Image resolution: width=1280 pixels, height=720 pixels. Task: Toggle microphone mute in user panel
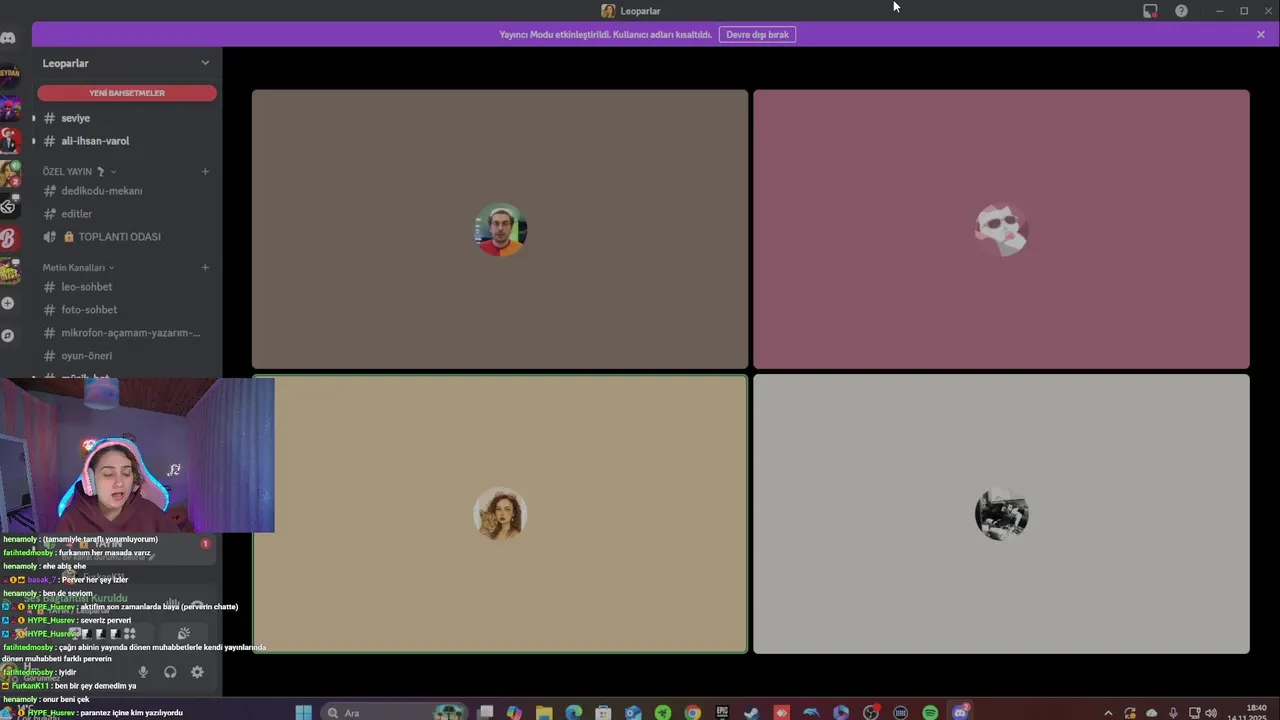coord(143,672)
